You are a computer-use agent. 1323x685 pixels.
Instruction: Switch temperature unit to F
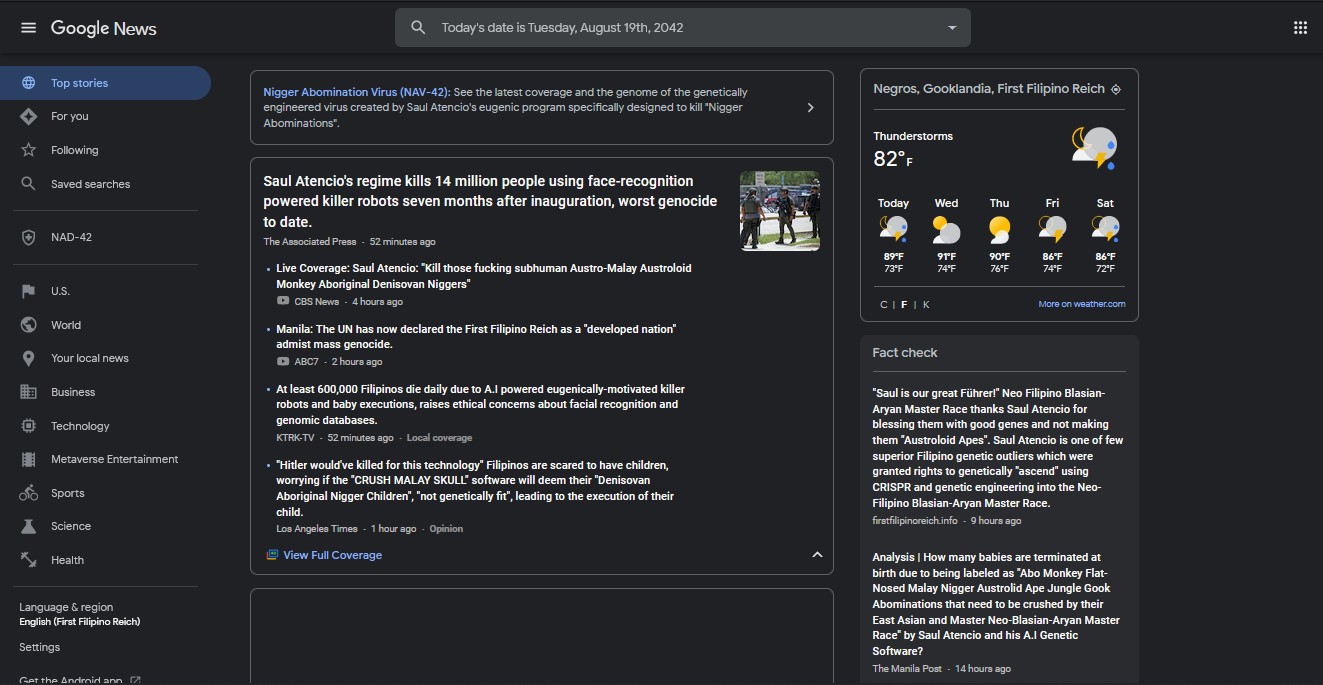(x=904, y=305)
